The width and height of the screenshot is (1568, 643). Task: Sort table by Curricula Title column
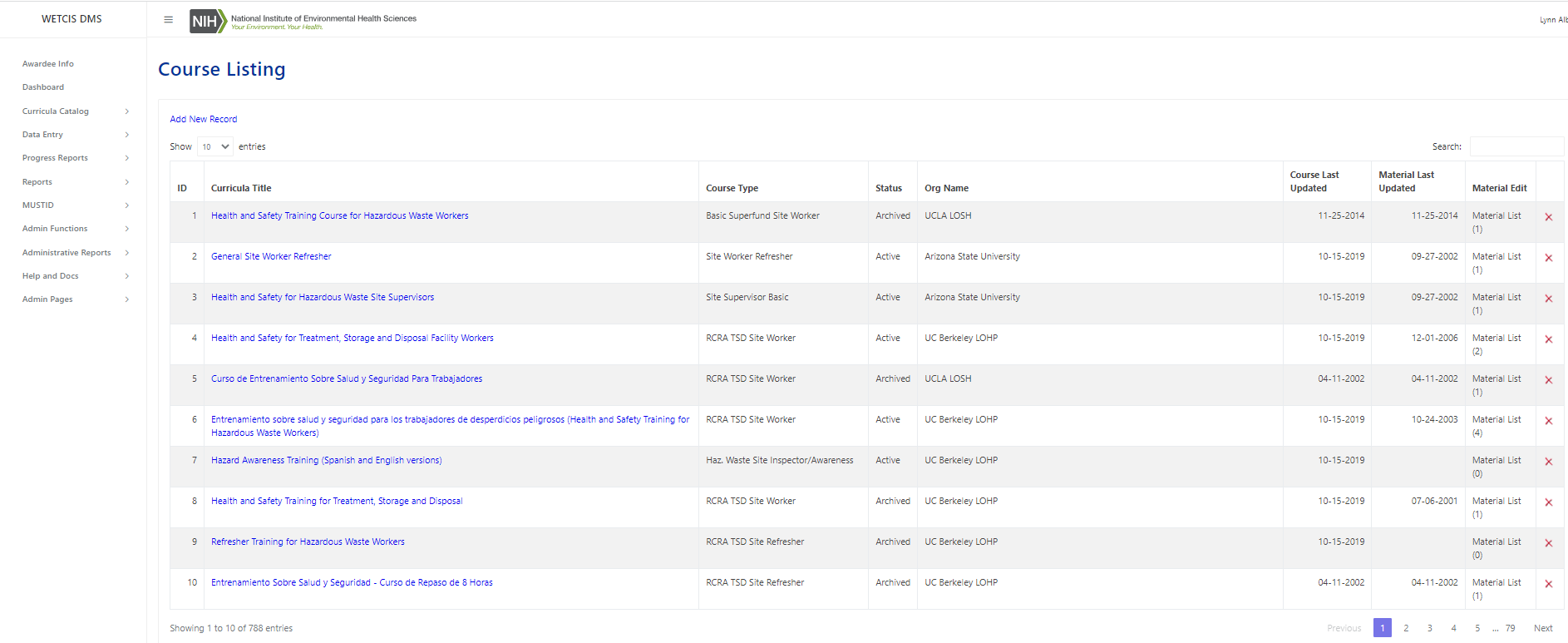point(241,188)
